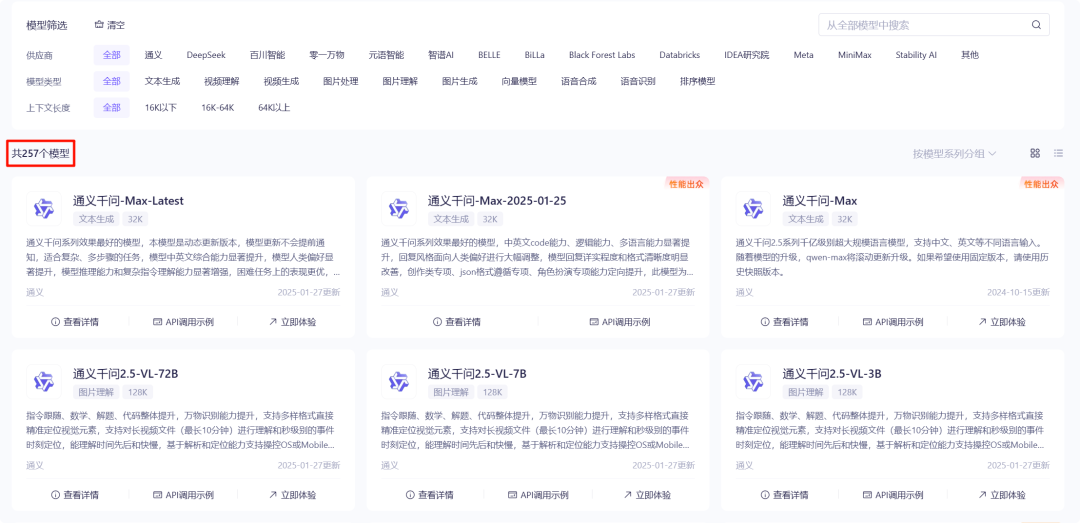Image resolution: width=1080 pixels, height=523 pixels.
Task: Filter suppliers by 零一万物
Action: [x=326, y=54]
